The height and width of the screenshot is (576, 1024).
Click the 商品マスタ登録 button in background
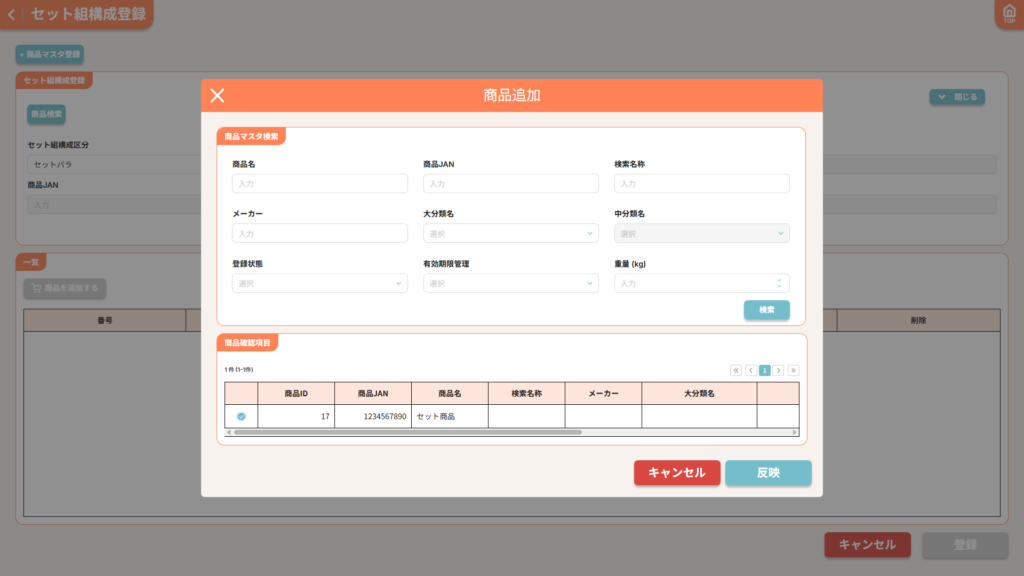pos(50,54)
